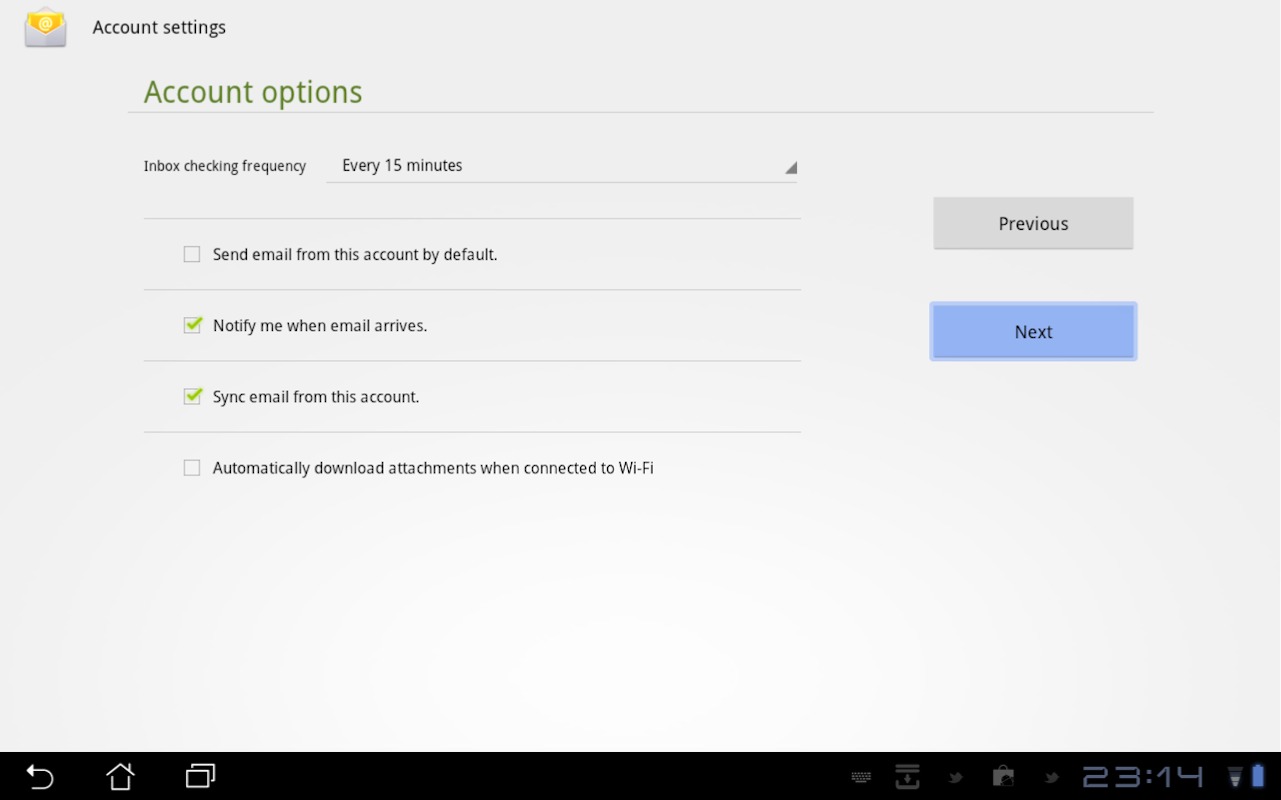Tap the keyboard icon in status bar
The width and height of the screenshot is (1281, 800).
coord(861,777)
